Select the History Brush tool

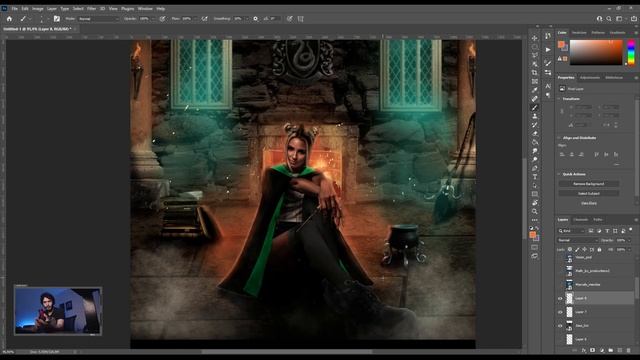(534, 125)
